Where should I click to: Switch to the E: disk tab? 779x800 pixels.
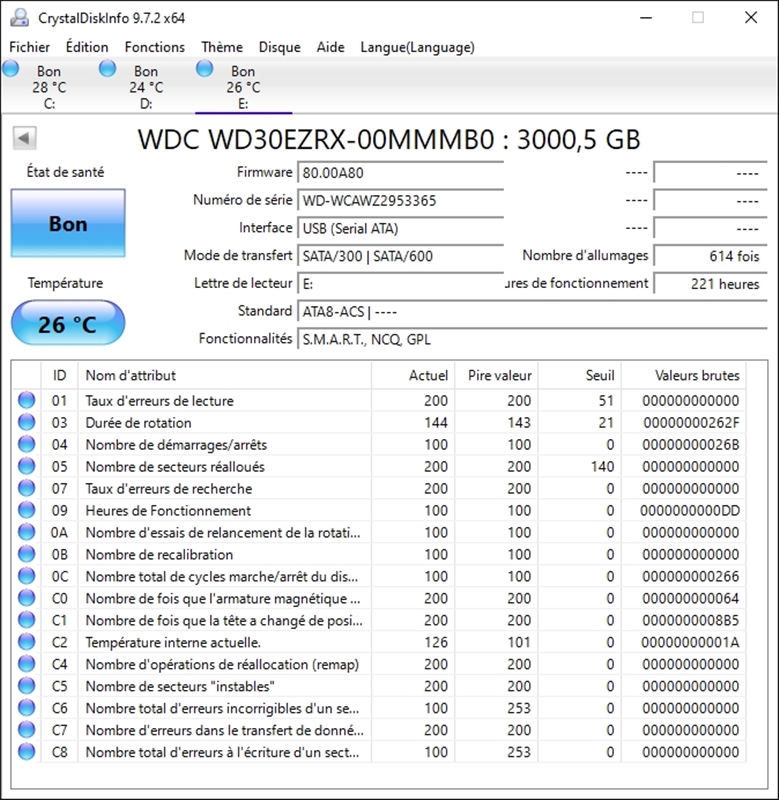click(x=243, y=87)
